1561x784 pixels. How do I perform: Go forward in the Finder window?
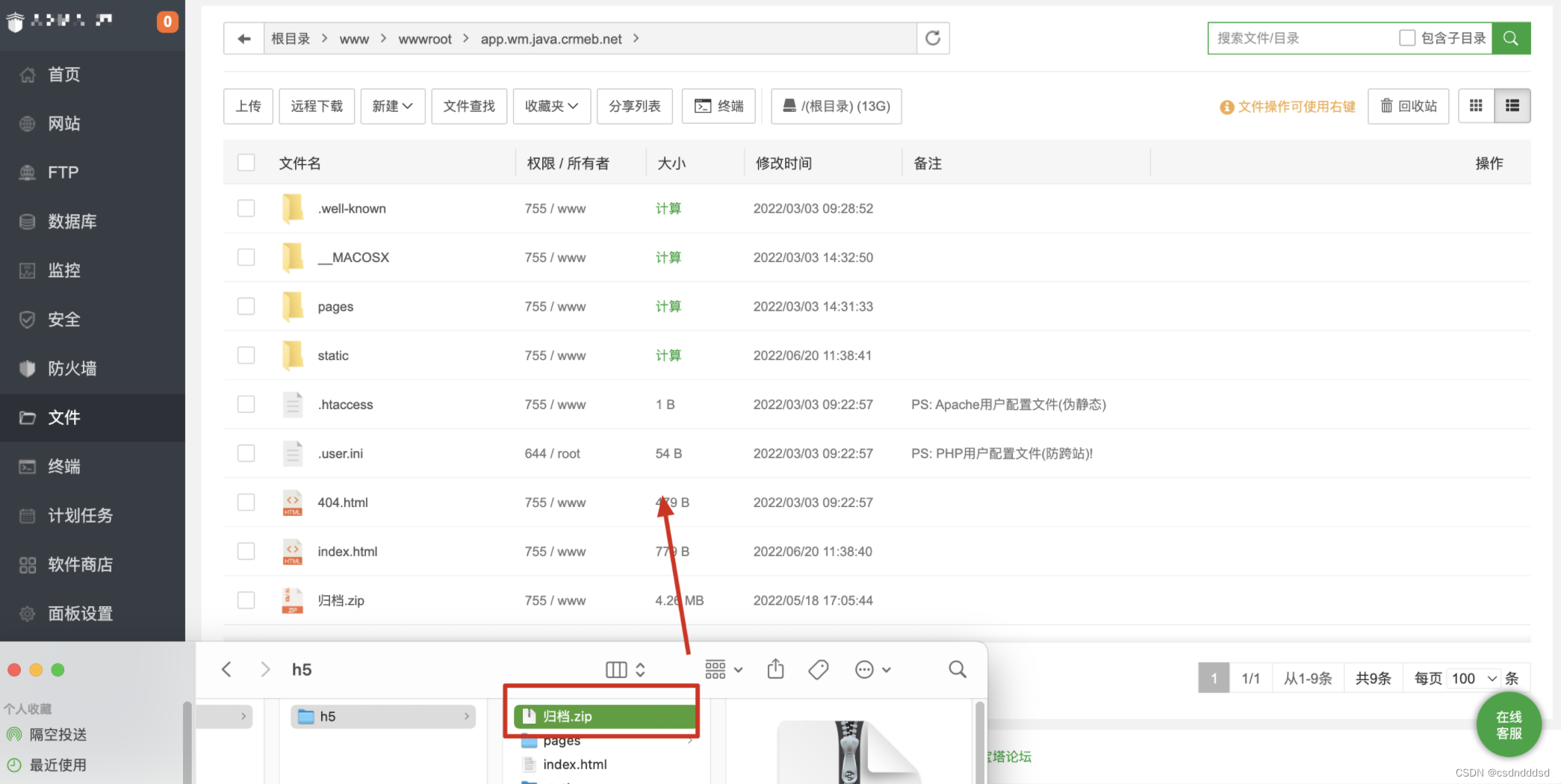tap(265, 669)
